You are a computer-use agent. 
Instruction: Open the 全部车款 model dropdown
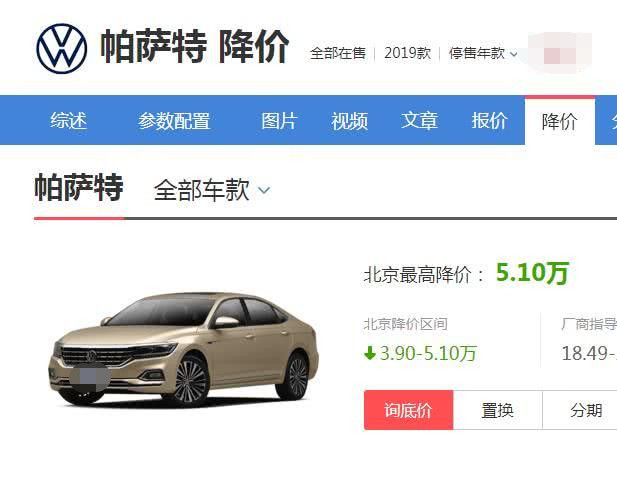212,190
